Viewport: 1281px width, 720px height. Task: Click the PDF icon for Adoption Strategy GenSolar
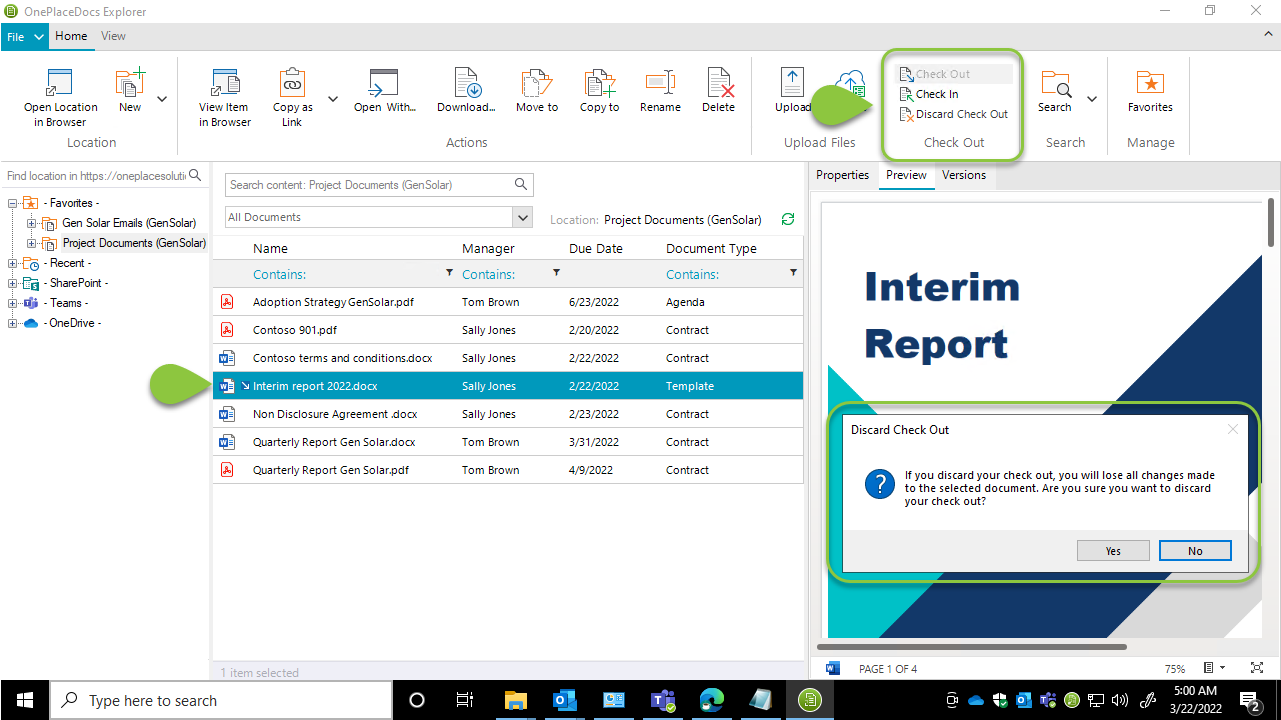coord(227,302)
